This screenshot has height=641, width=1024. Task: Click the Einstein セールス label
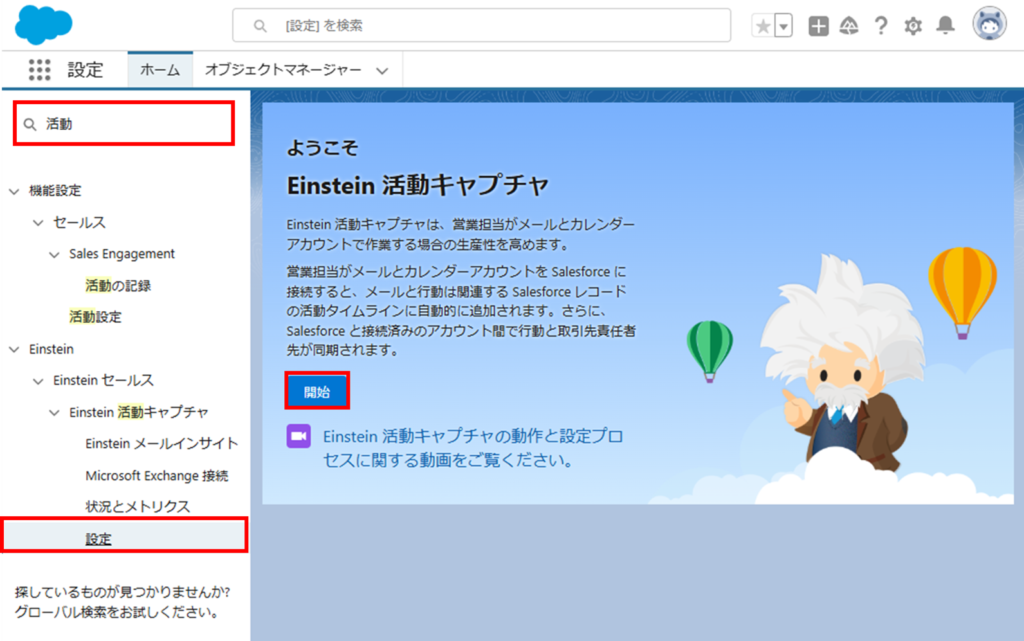(x=103, y=381)
